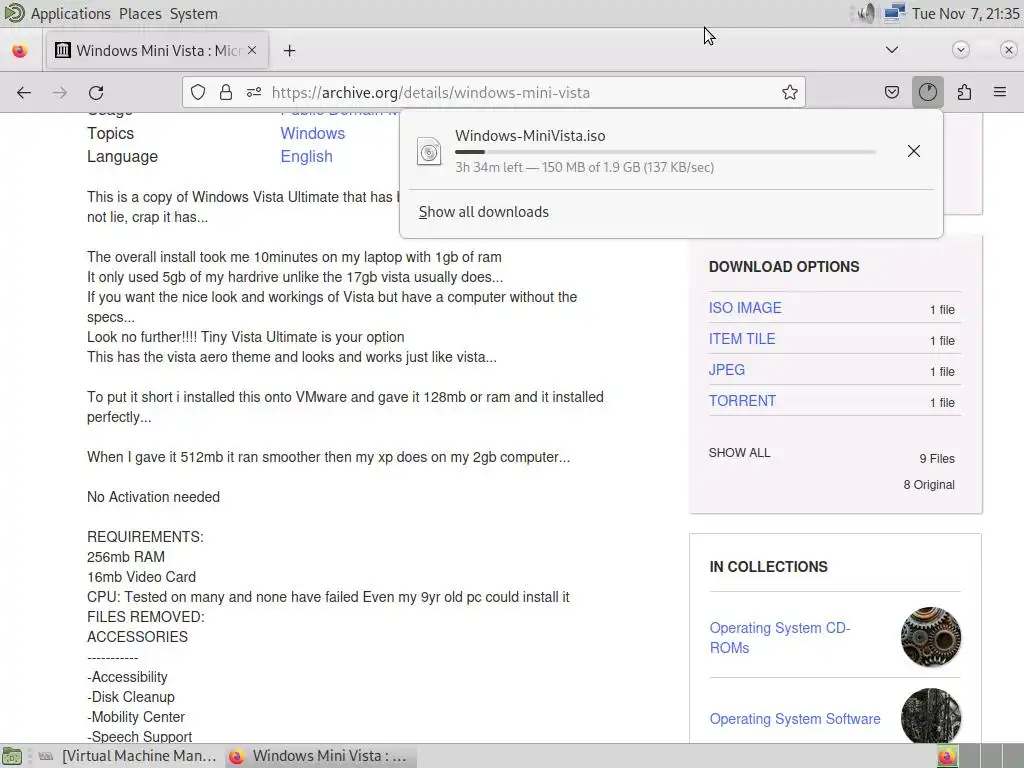
Task: Click the gears collection thumbnail
Action: click(x=931, y=637)
